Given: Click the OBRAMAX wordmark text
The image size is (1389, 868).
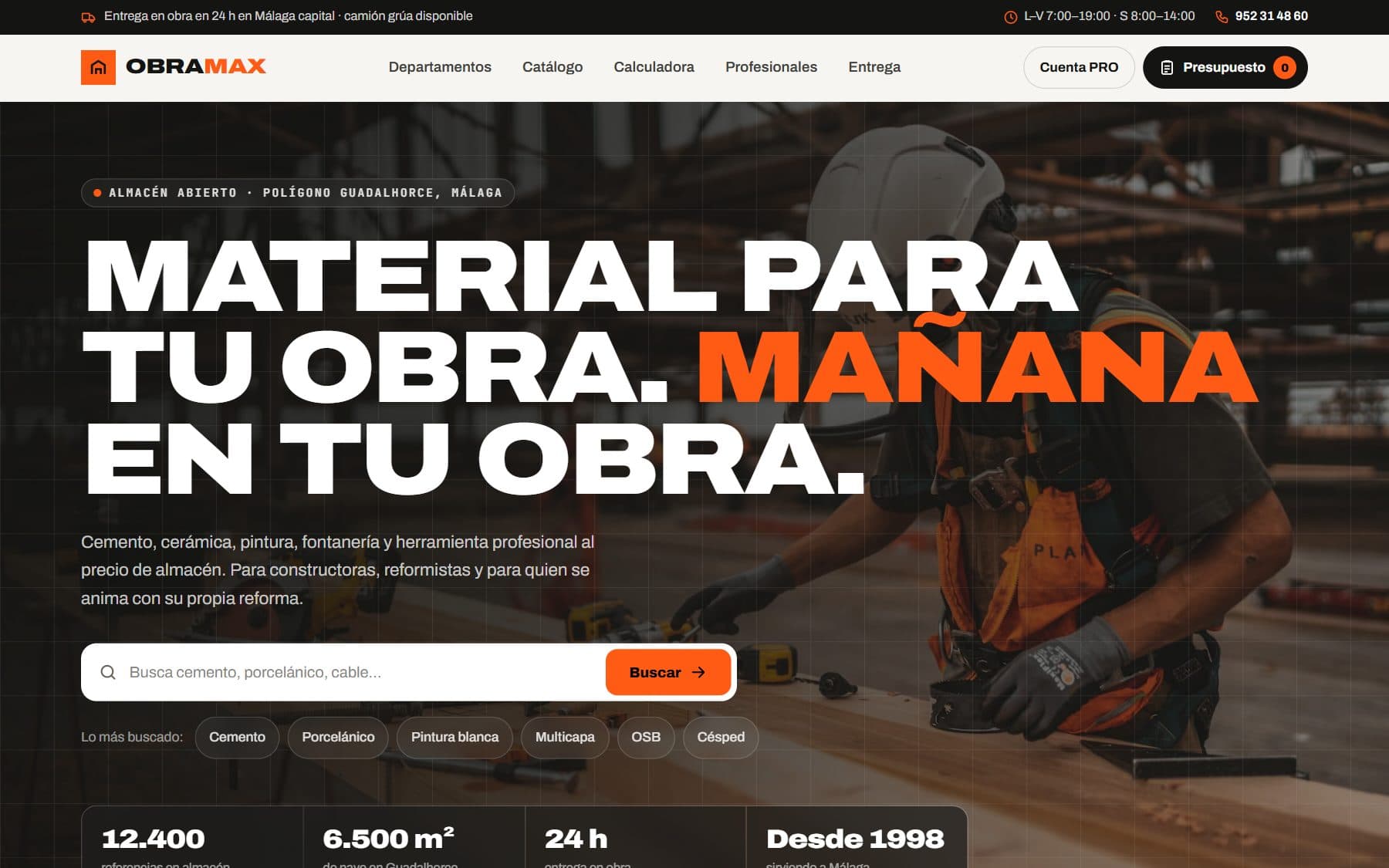Looking at the screenshot, I should (x=196, y=67).
